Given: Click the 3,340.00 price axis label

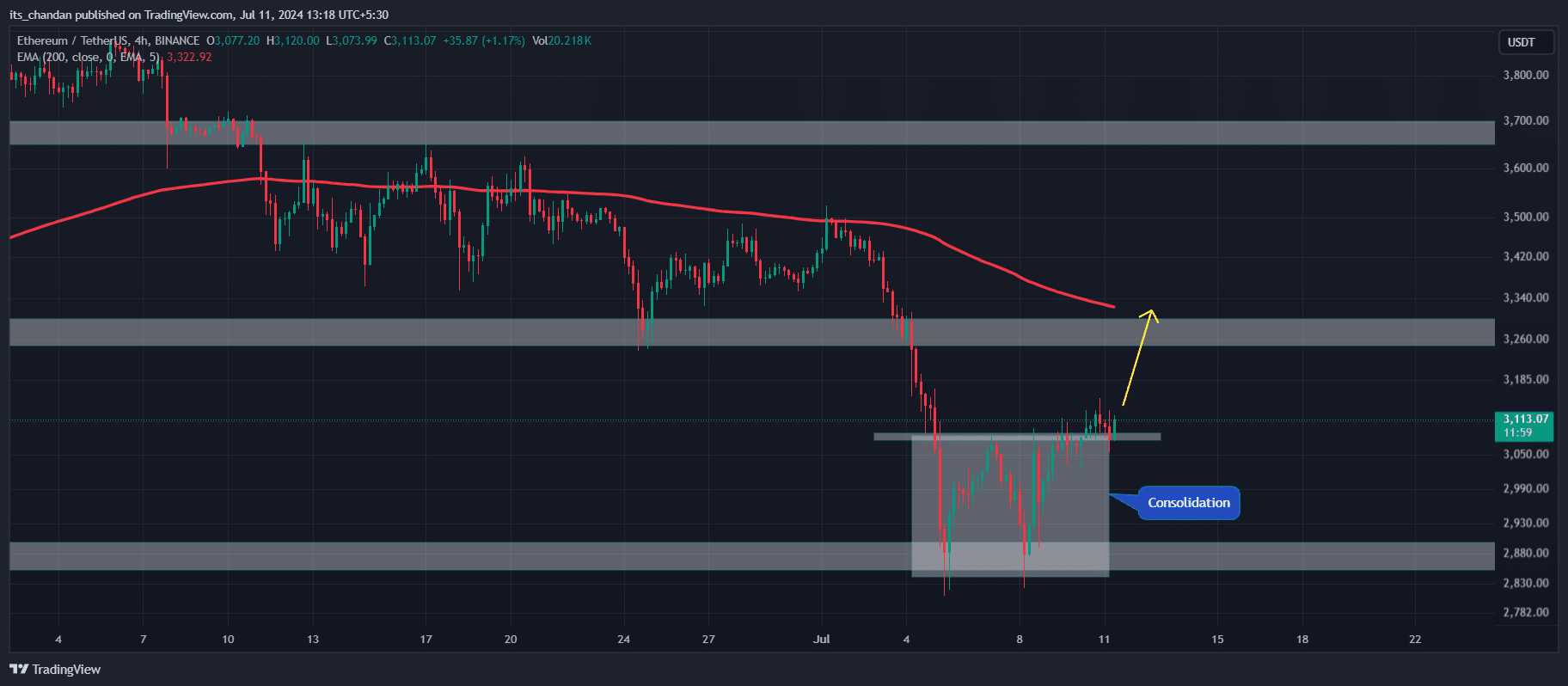Looking at the screenshot, I should [x=1526, y=297].
